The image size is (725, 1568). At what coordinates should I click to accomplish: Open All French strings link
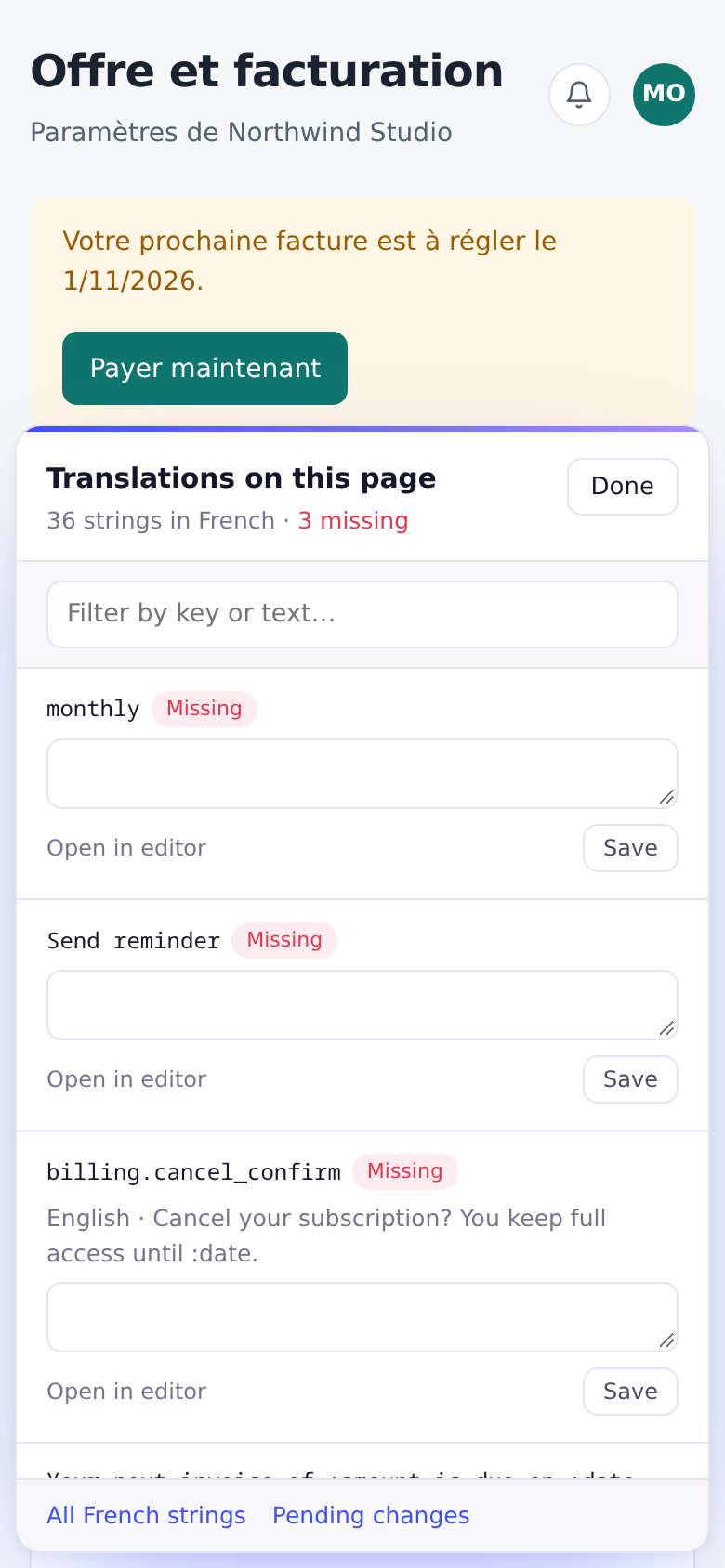click(x=146, y=1515)
